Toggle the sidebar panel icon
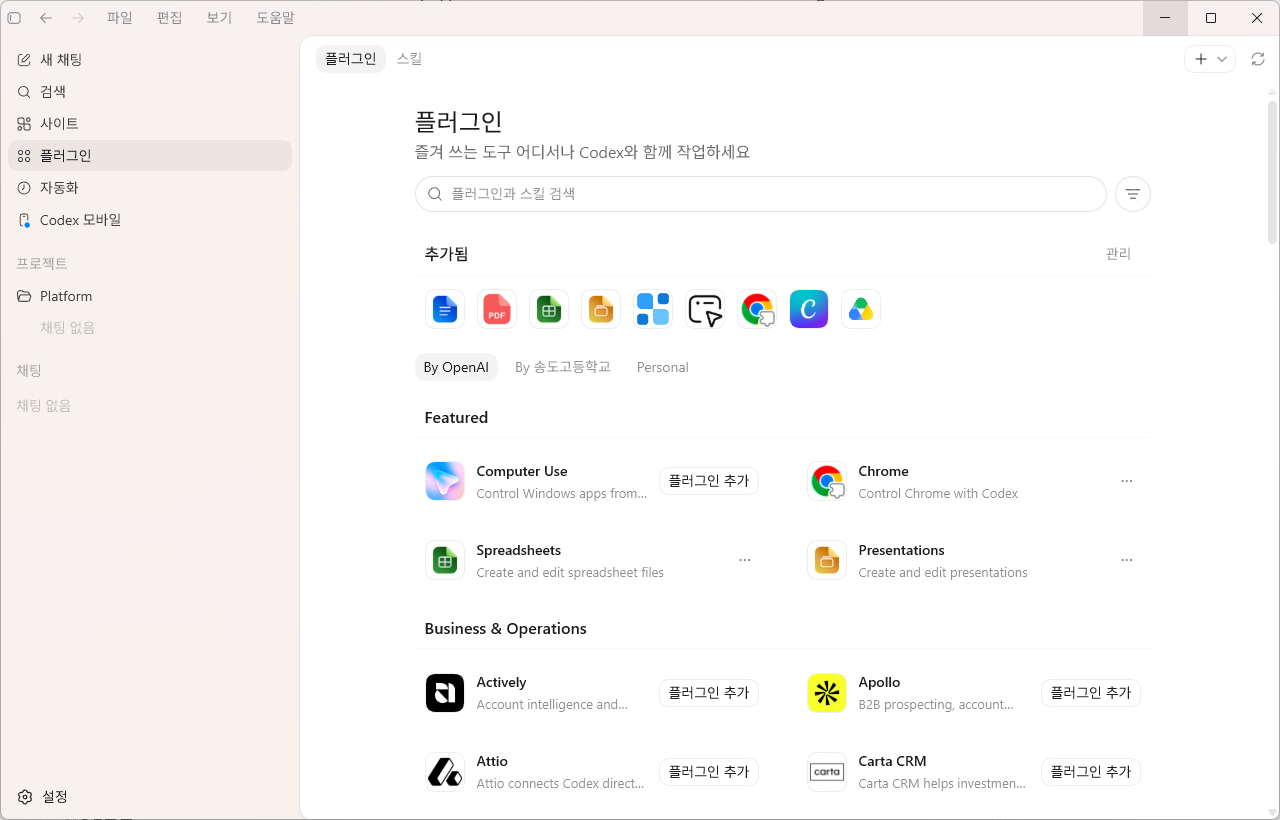This screenshot has height=820, width=1280. tap(14, 18)
